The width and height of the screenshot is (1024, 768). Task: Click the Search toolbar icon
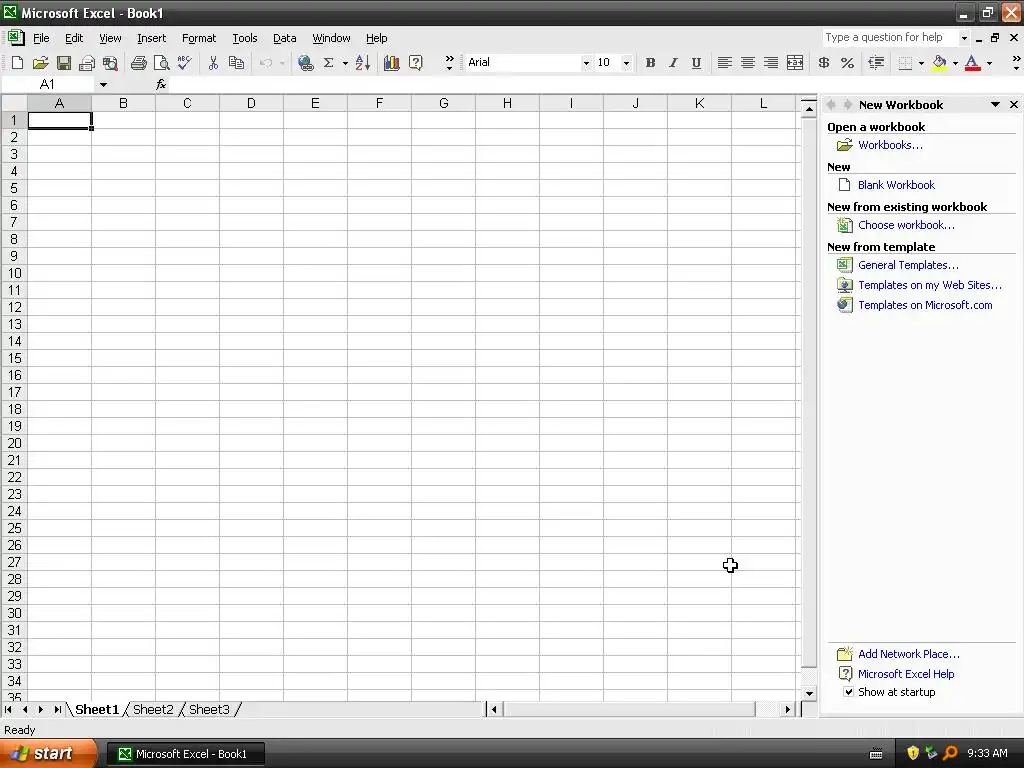point(110,63)
